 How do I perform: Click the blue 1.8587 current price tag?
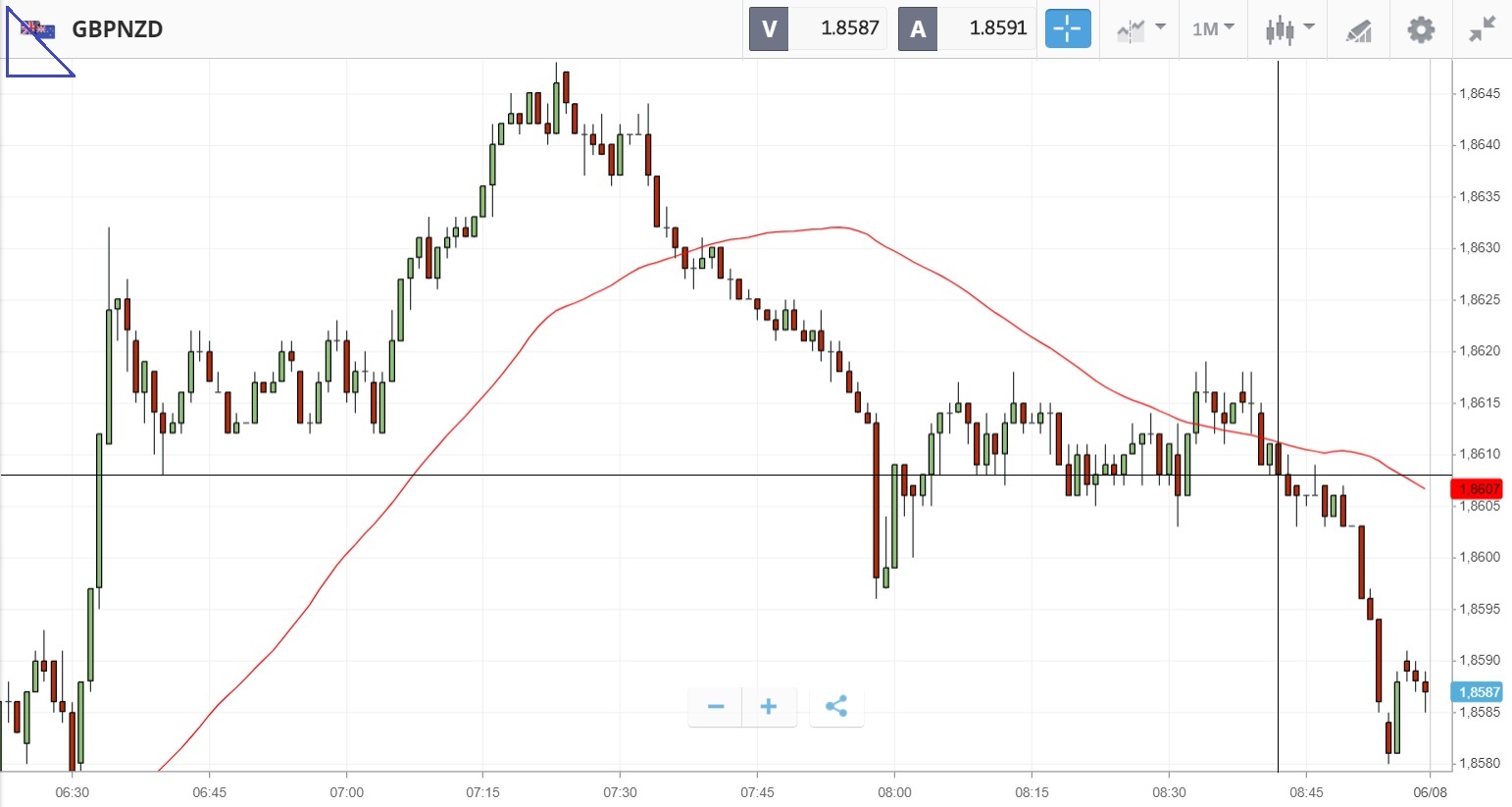pos(1479,692)
